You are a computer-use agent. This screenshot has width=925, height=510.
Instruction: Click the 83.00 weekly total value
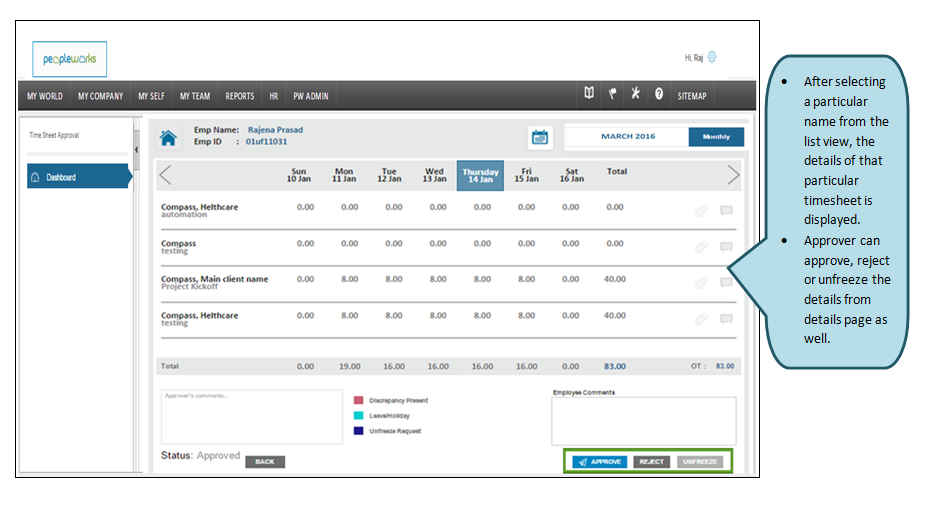(x=615, y=366)
